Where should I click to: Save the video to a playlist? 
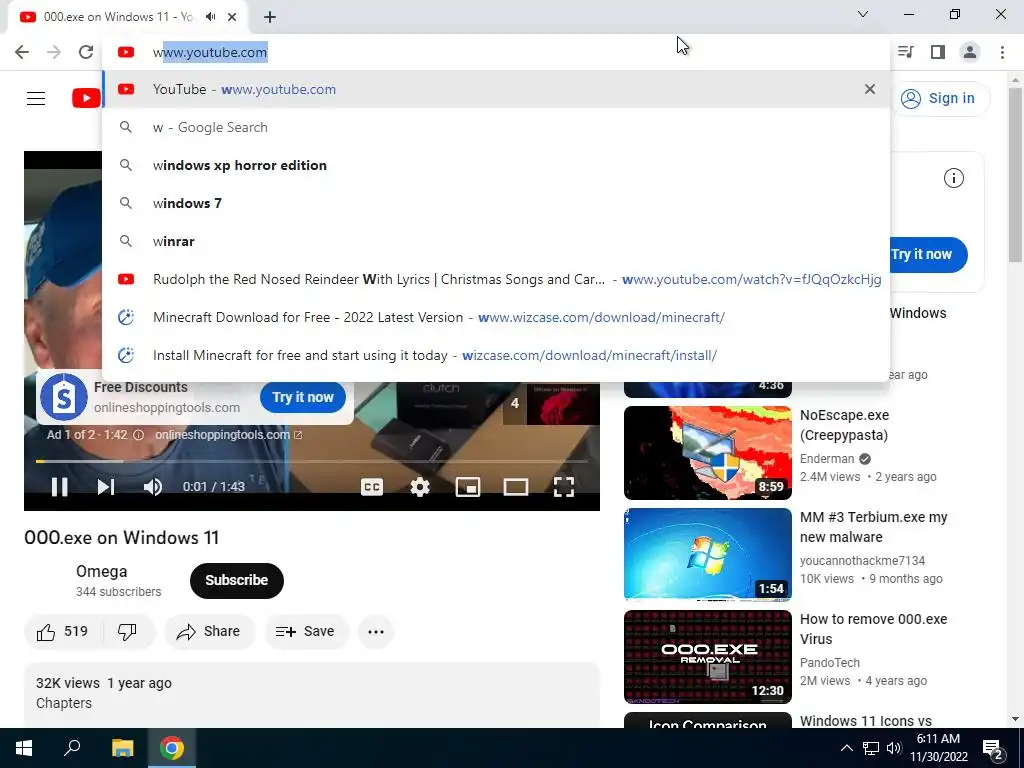pos(306,632)
